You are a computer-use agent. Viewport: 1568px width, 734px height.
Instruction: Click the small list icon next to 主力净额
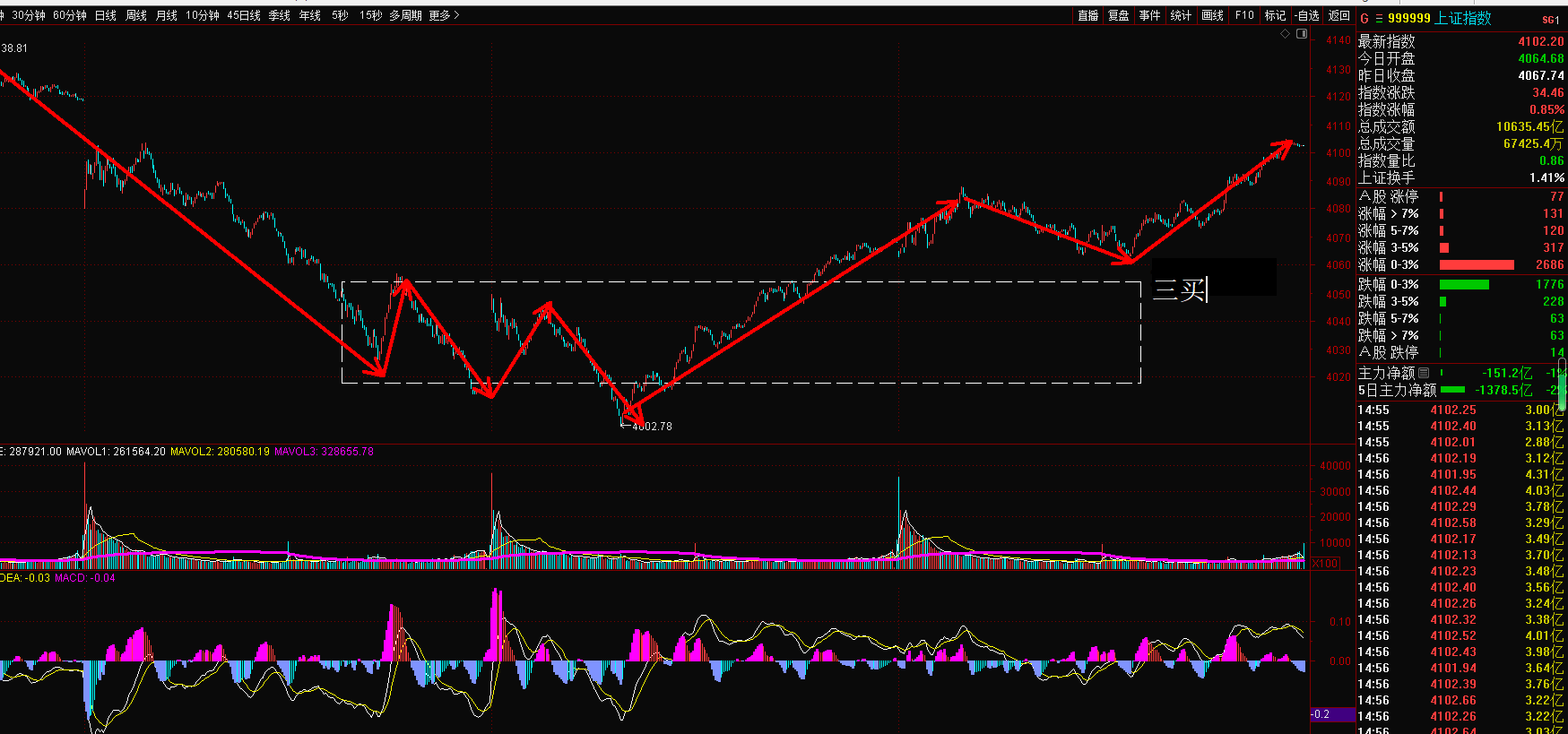tap(1424, 373)
